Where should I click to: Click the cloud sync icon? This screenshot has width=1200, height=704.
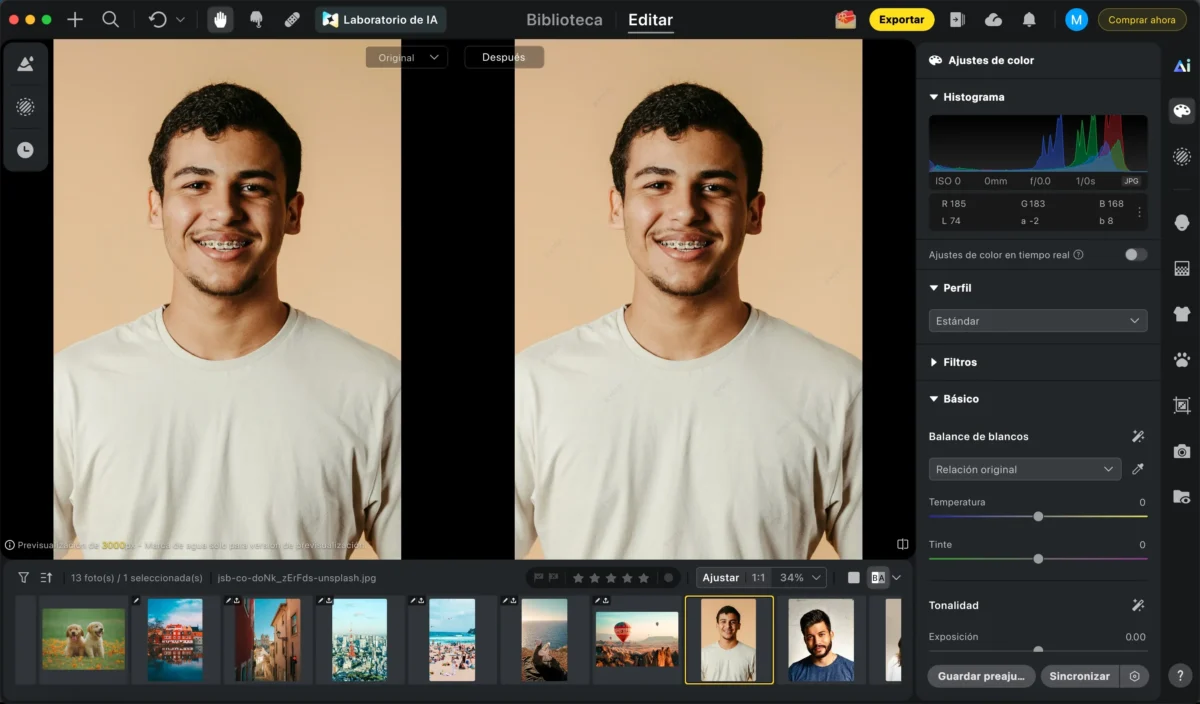(993, 20)
